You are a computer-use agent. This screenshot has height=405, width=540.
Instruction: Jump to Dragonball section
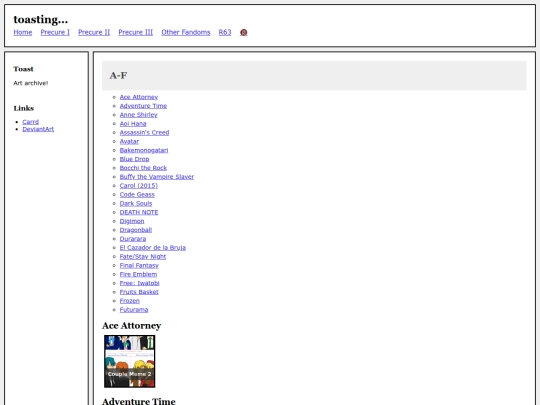pyautogui.click(x=136, y=230)
